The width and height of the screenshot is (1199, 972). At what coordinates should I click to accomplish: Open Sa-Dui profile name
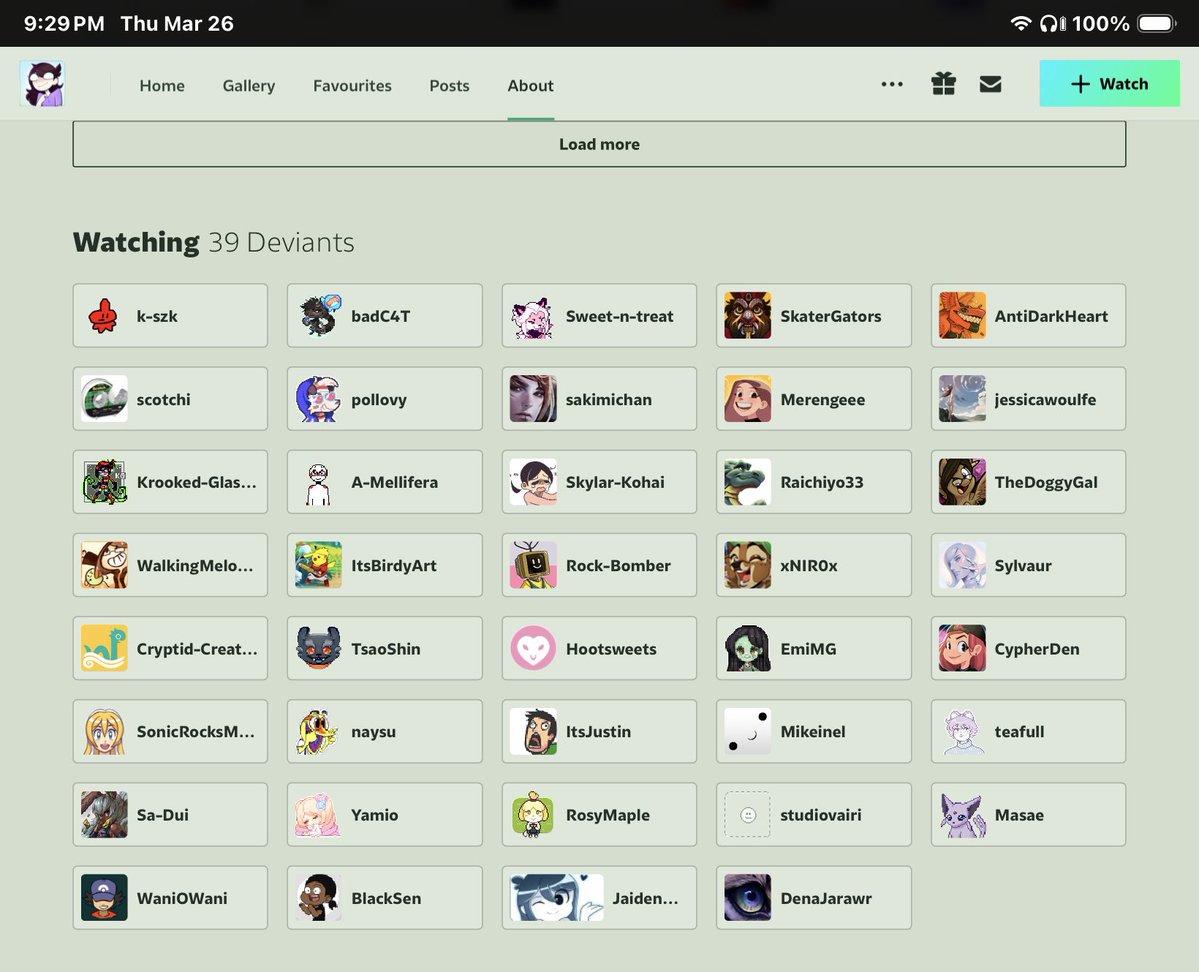pos(163,815)
